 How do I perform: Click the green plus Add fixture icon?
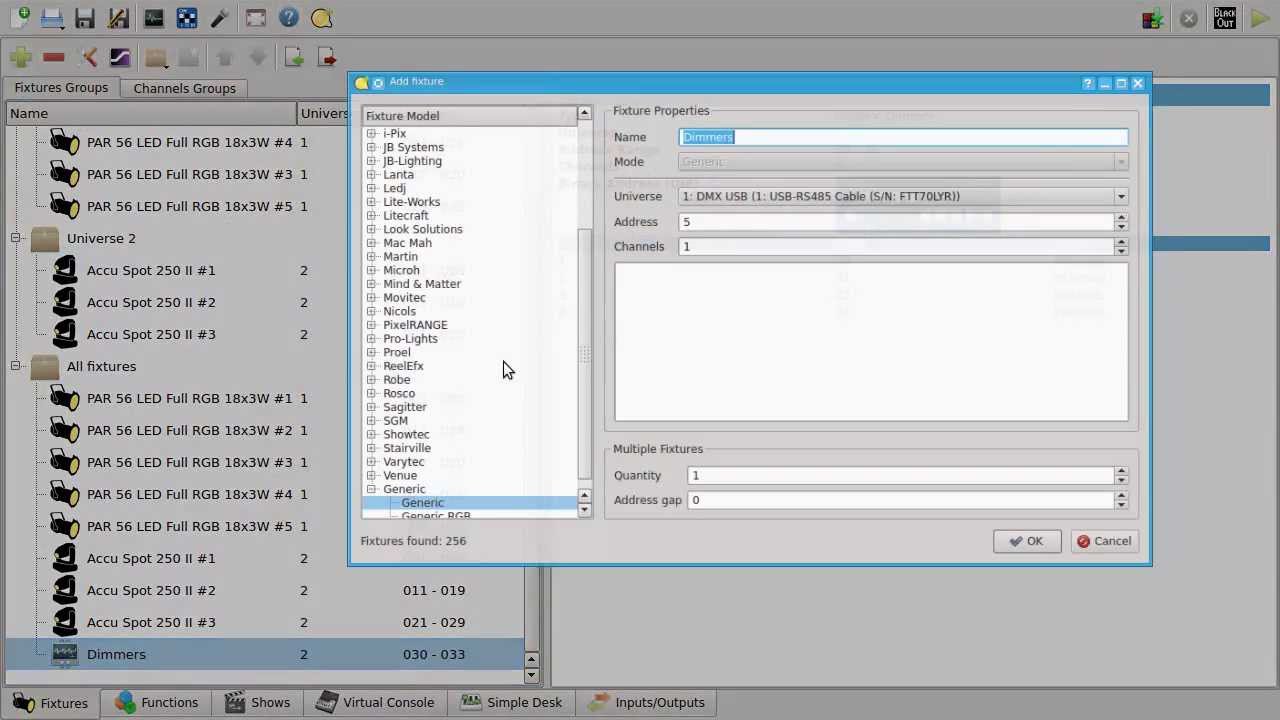tap(21, 57)
